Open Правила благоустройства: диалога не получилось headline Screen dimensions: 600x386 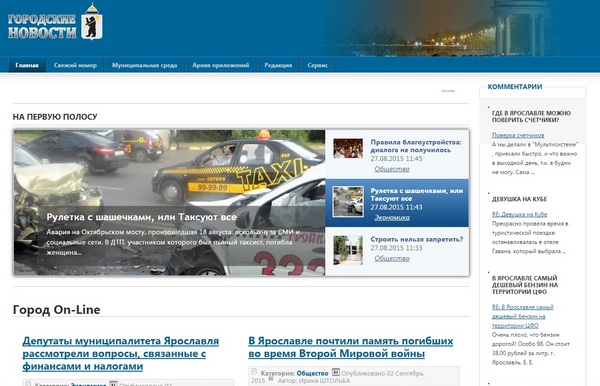[416, 146]
